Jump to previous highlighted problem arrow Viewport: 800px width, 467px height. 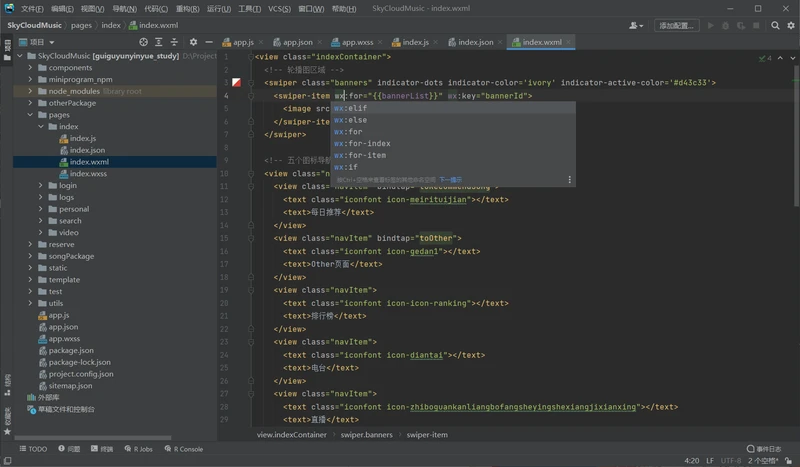(x=780, y=58)
